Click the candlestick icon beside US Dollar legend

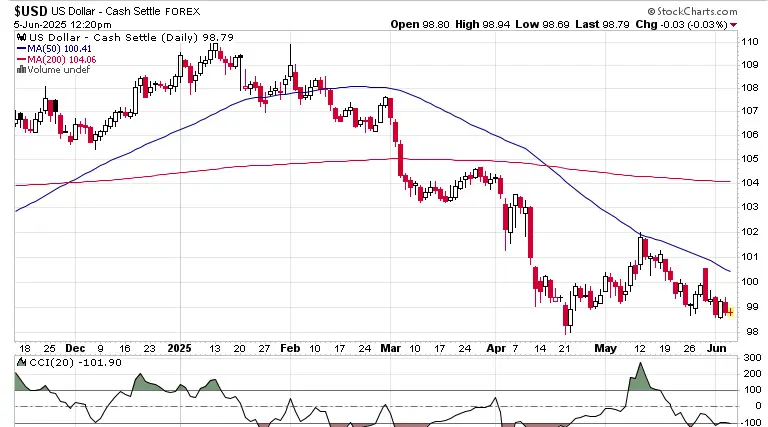(x=22, y=37)
